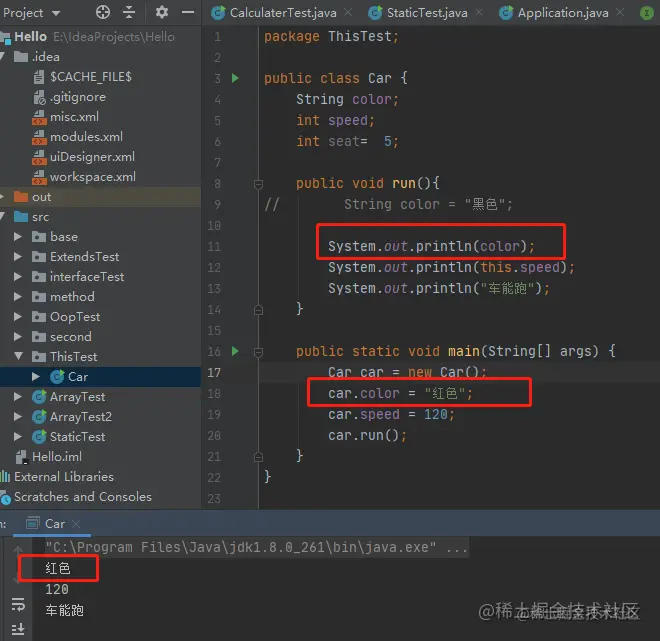Run main method via gutter arrow line 16
This screenshot has height=641, width=660.
click(235, 351)
